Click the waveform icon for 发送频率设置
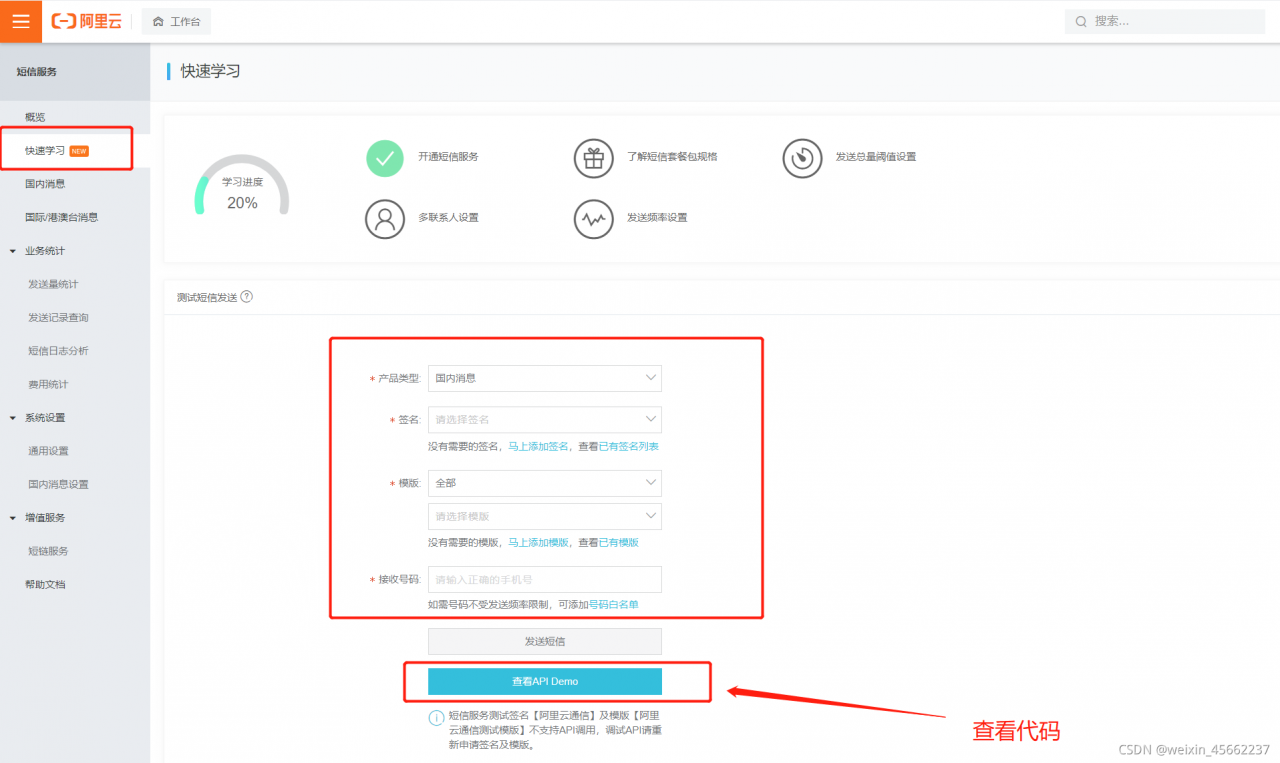1280x763 pixels. (x=594, y=218)
